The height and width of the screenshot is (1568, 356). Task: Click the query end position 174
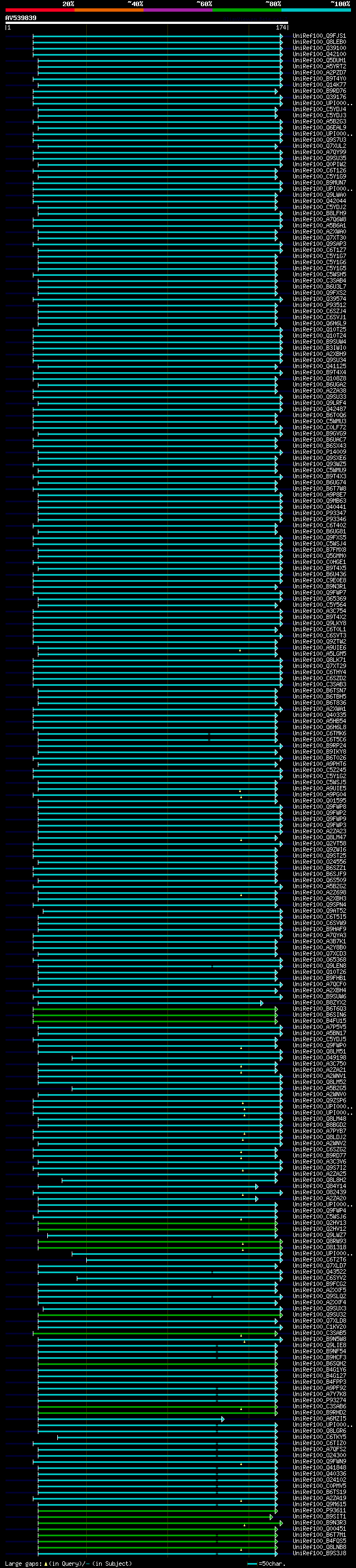[280, 27]
